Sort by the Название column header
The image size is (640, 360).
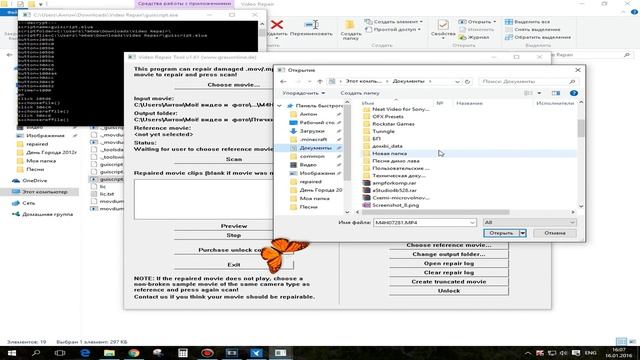[x=469, y=103]
